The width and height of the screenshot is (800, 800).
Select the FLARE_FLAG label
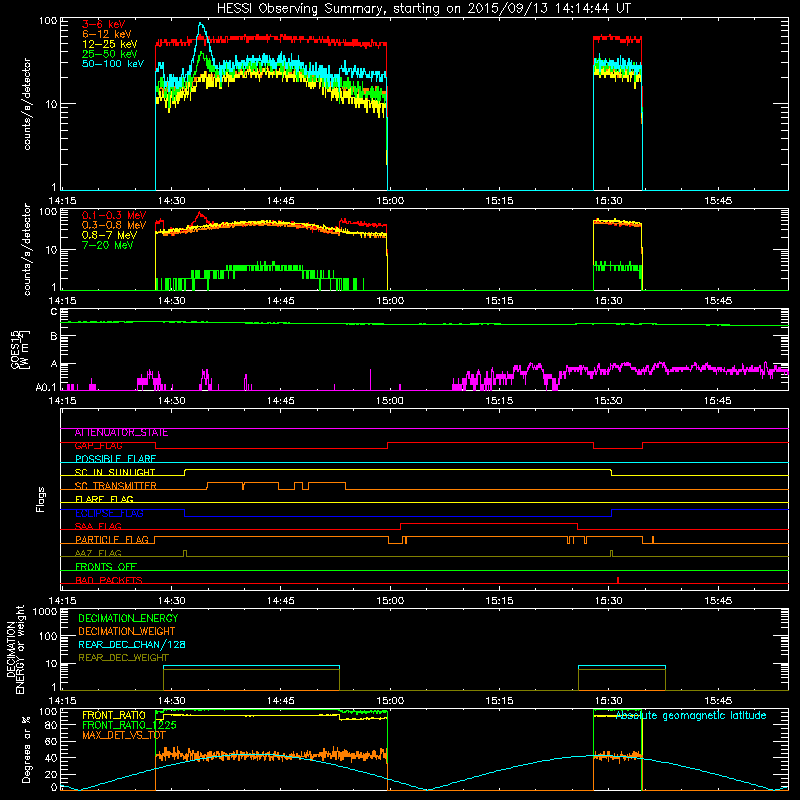click(104, 499)
